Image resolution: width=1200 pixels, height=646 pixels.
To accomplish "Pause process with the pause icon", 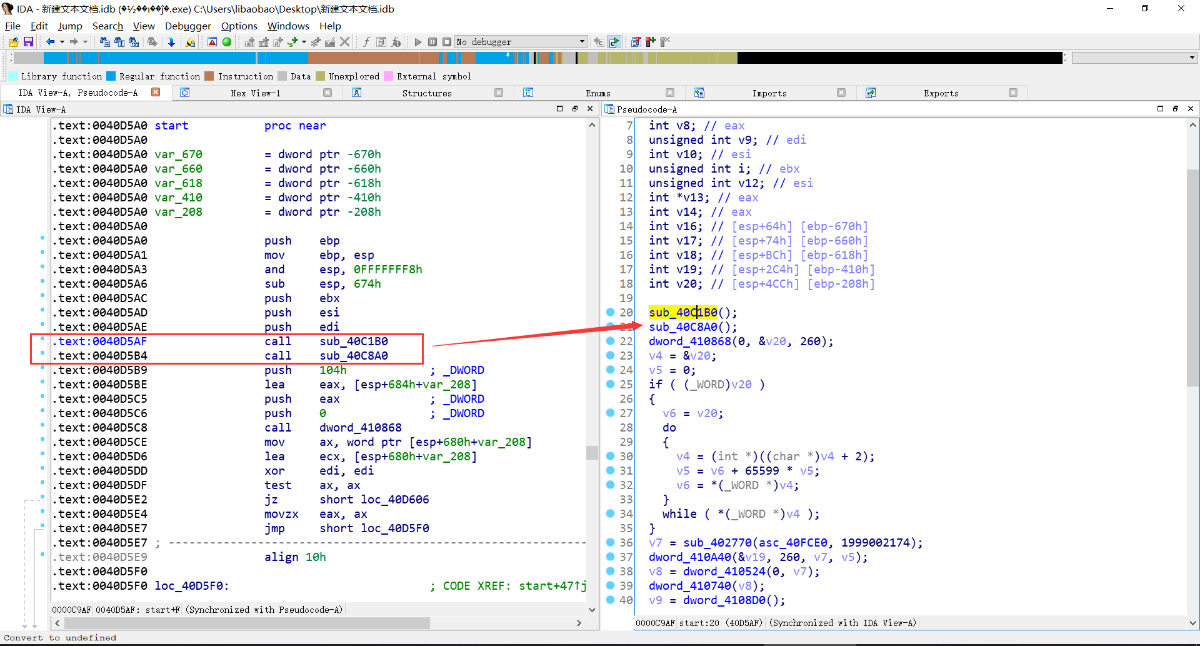I will [x=432, y=42].
